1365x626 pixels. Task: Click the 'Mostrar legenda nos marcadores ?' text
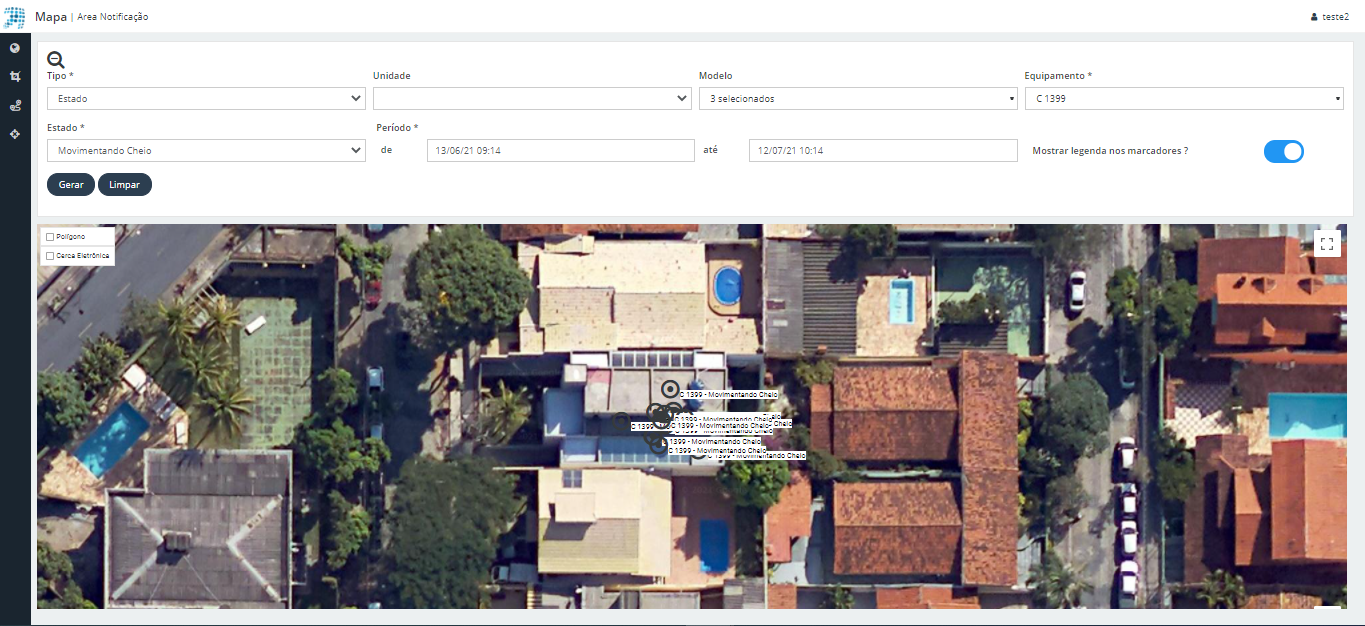point(1110,151)
